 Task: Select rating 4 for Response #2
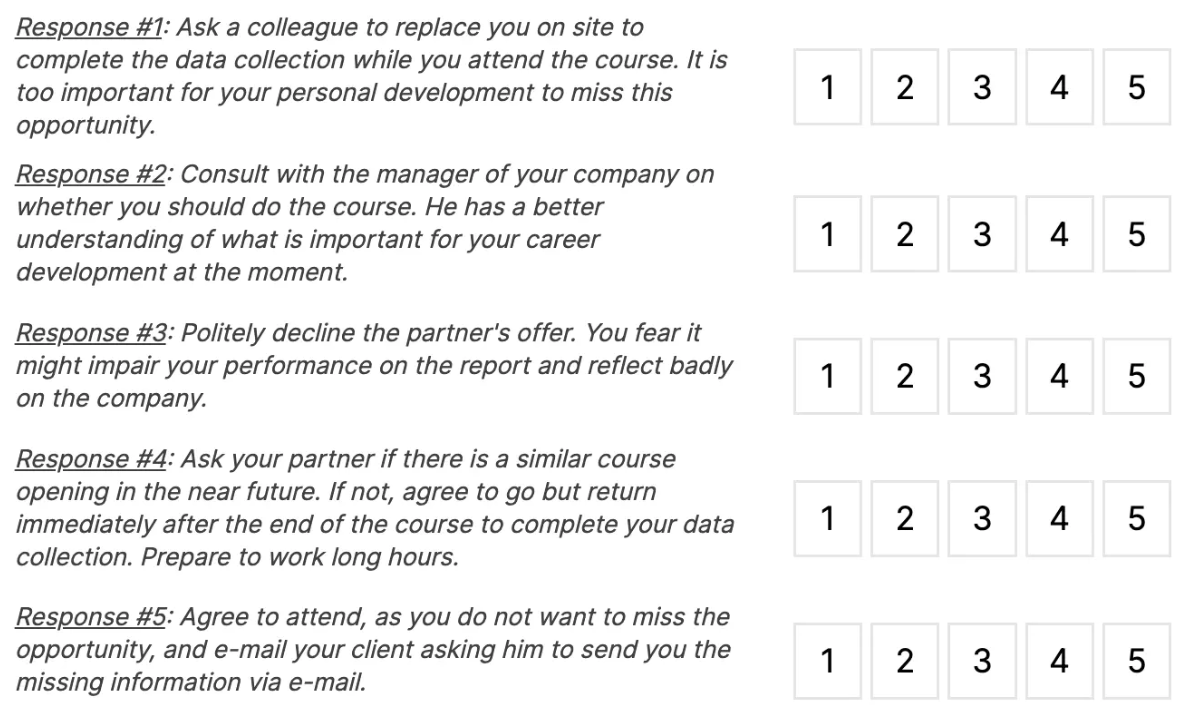(x=1059, y=235)
